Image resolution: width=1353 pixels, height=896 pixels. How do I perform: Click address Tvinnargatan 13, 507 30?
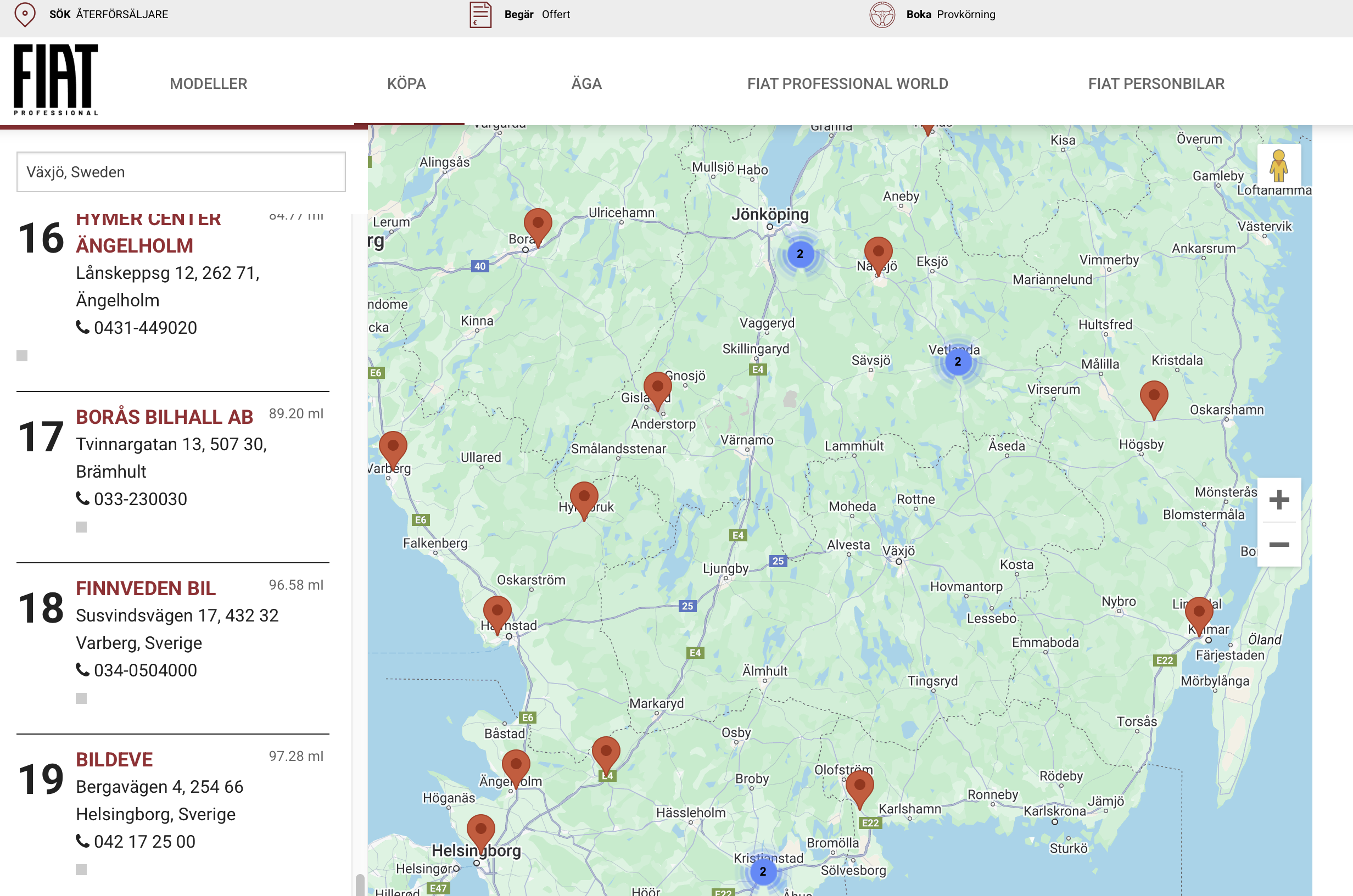[x=171, y=444]
